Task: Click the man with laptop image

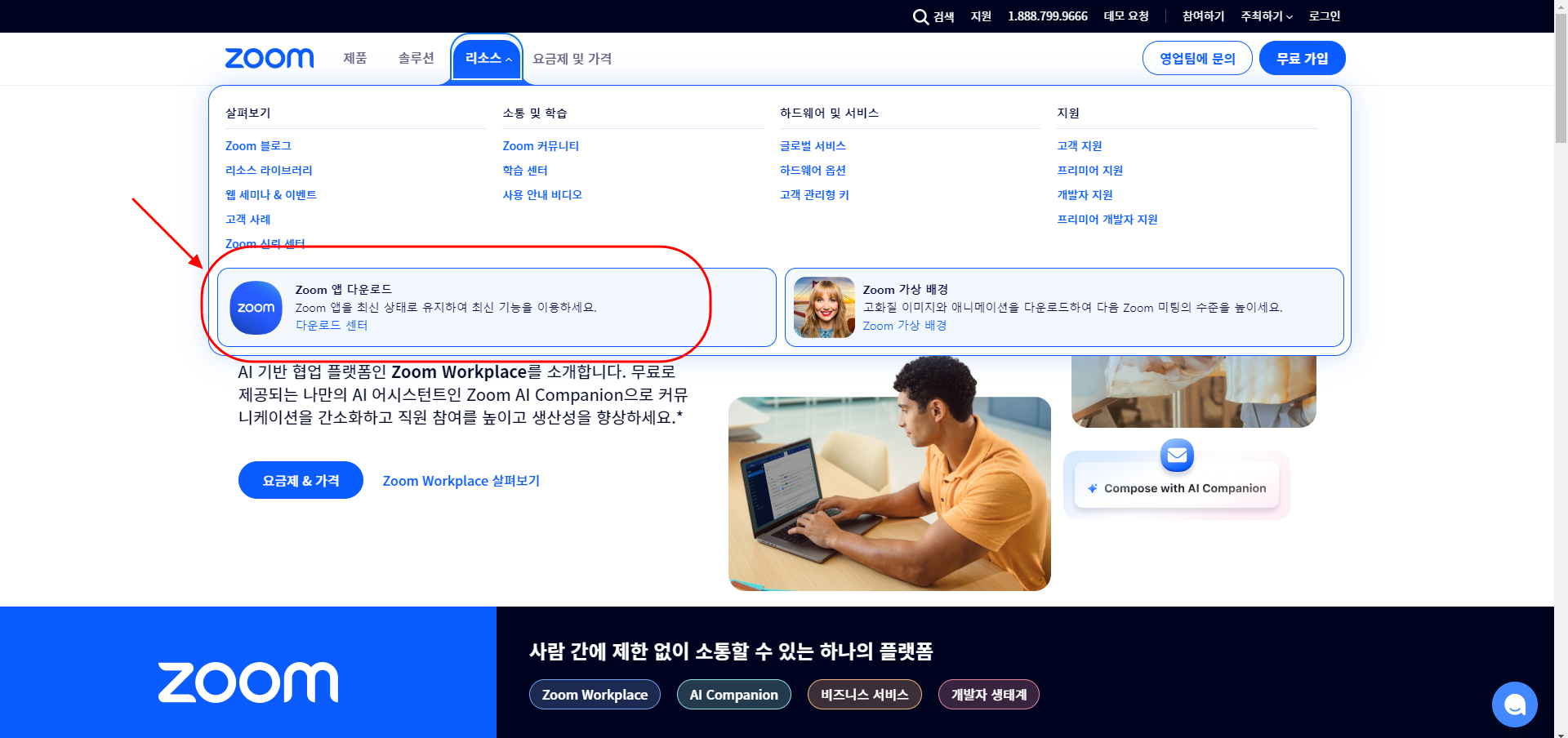Action: (x=889, y=493)
